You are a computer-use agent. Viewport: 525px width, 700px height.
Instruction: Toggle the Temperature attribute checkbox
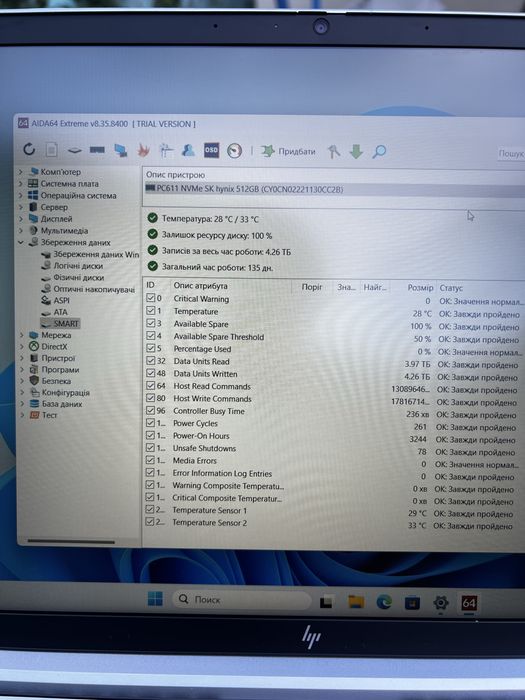pyautogui.click(x=150, y=310)
